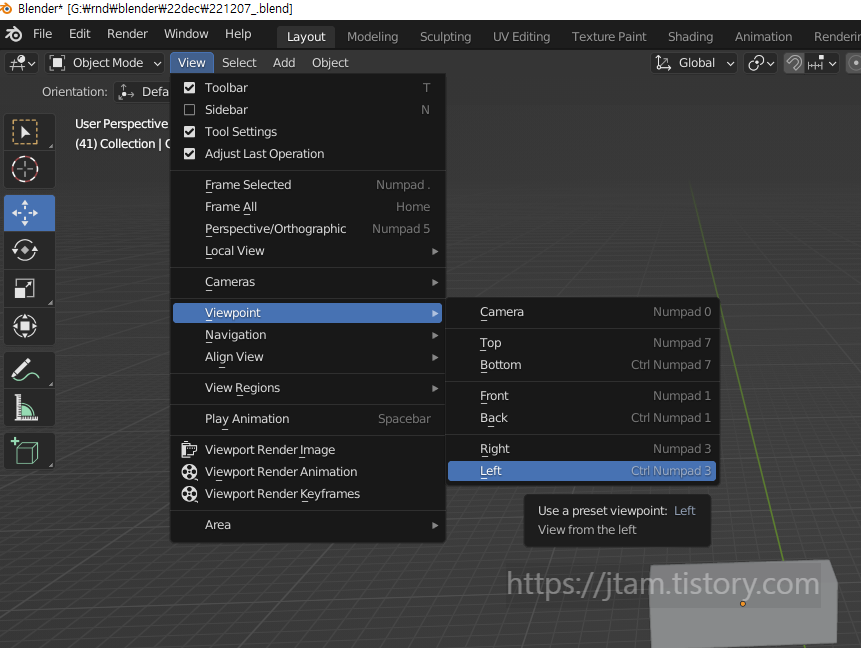Click the View header menu
The height and width of the screenshot is (648, 861).
[192, 63]
